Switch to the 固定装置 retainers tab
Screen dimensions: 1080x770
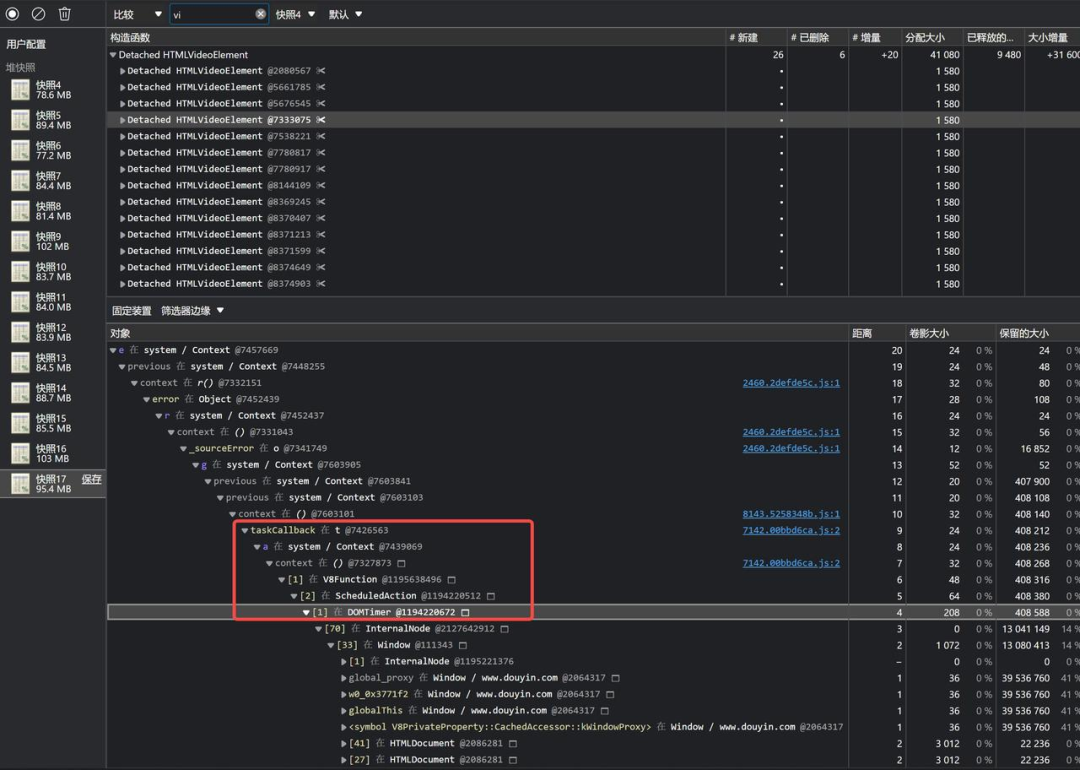tap(132, 311)
